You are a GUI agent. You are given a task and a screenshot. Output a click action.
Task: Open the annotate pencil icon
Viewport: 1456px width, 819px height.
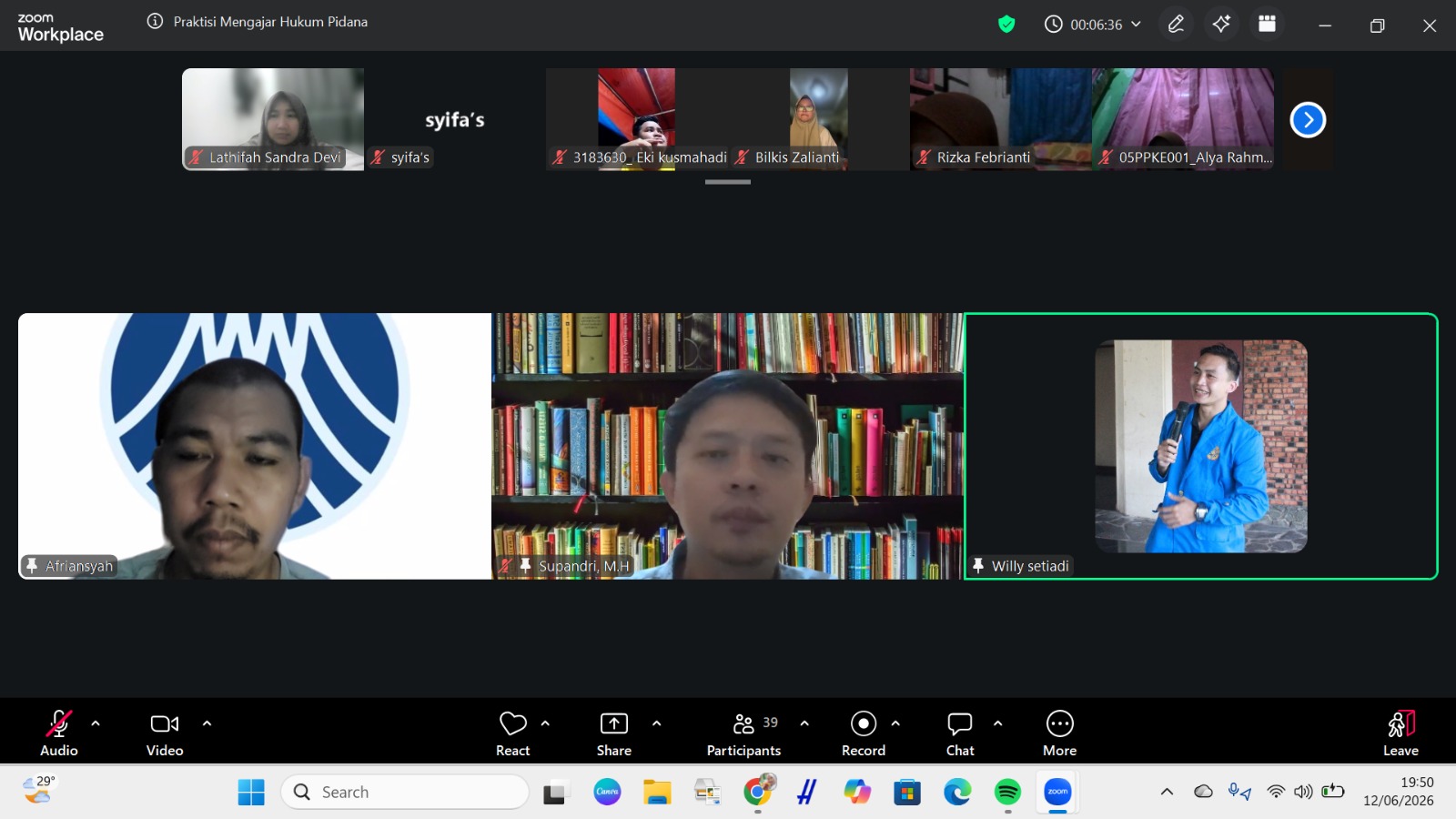(1176, 25)
